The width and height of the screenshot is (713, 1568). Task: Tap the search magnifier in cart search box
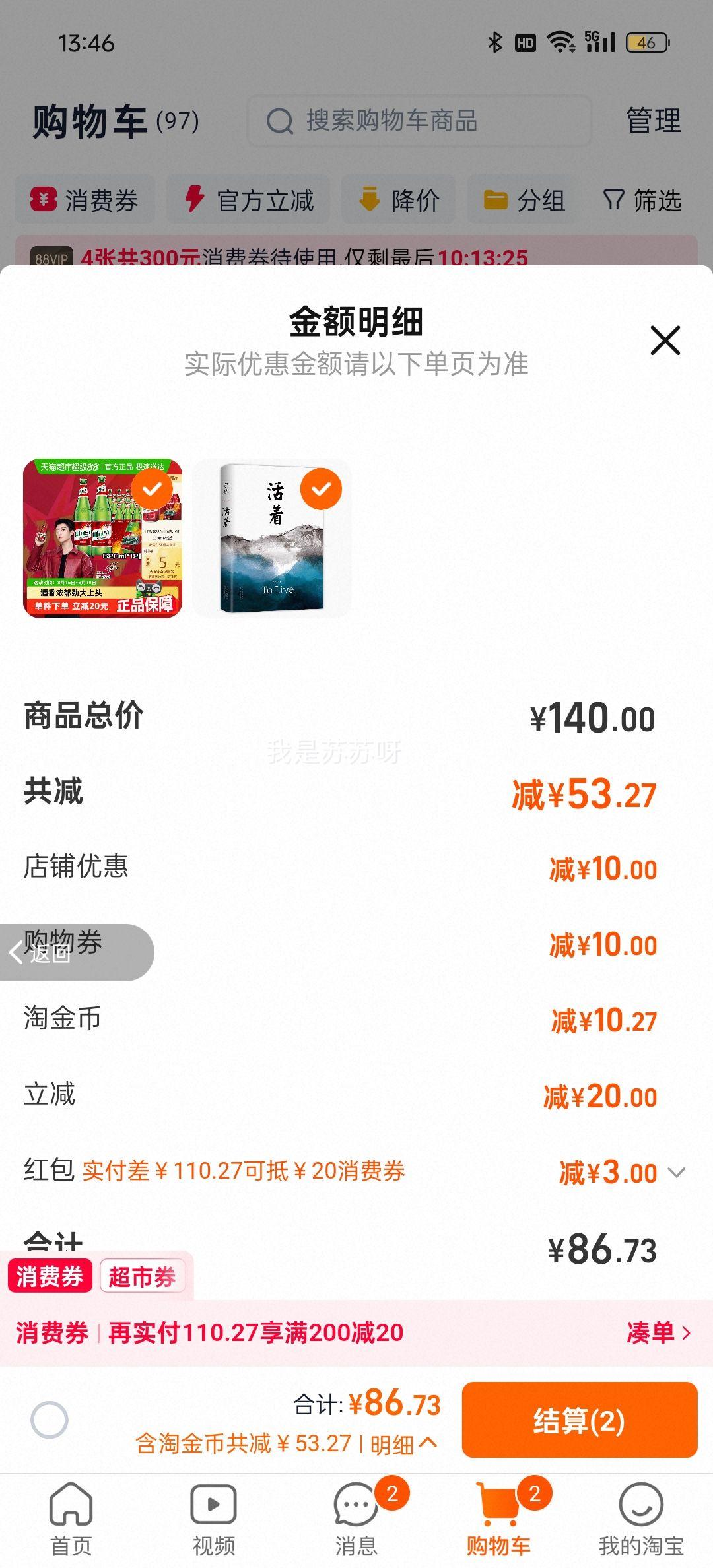pos(280,121)
